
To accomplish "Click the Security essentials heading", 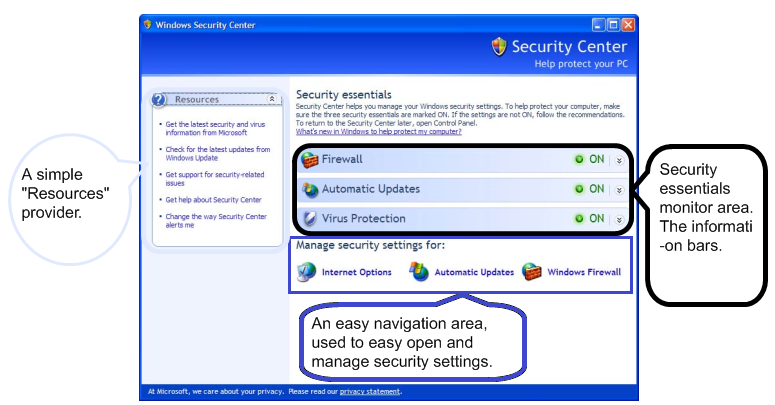I will [x=344, y=94].
